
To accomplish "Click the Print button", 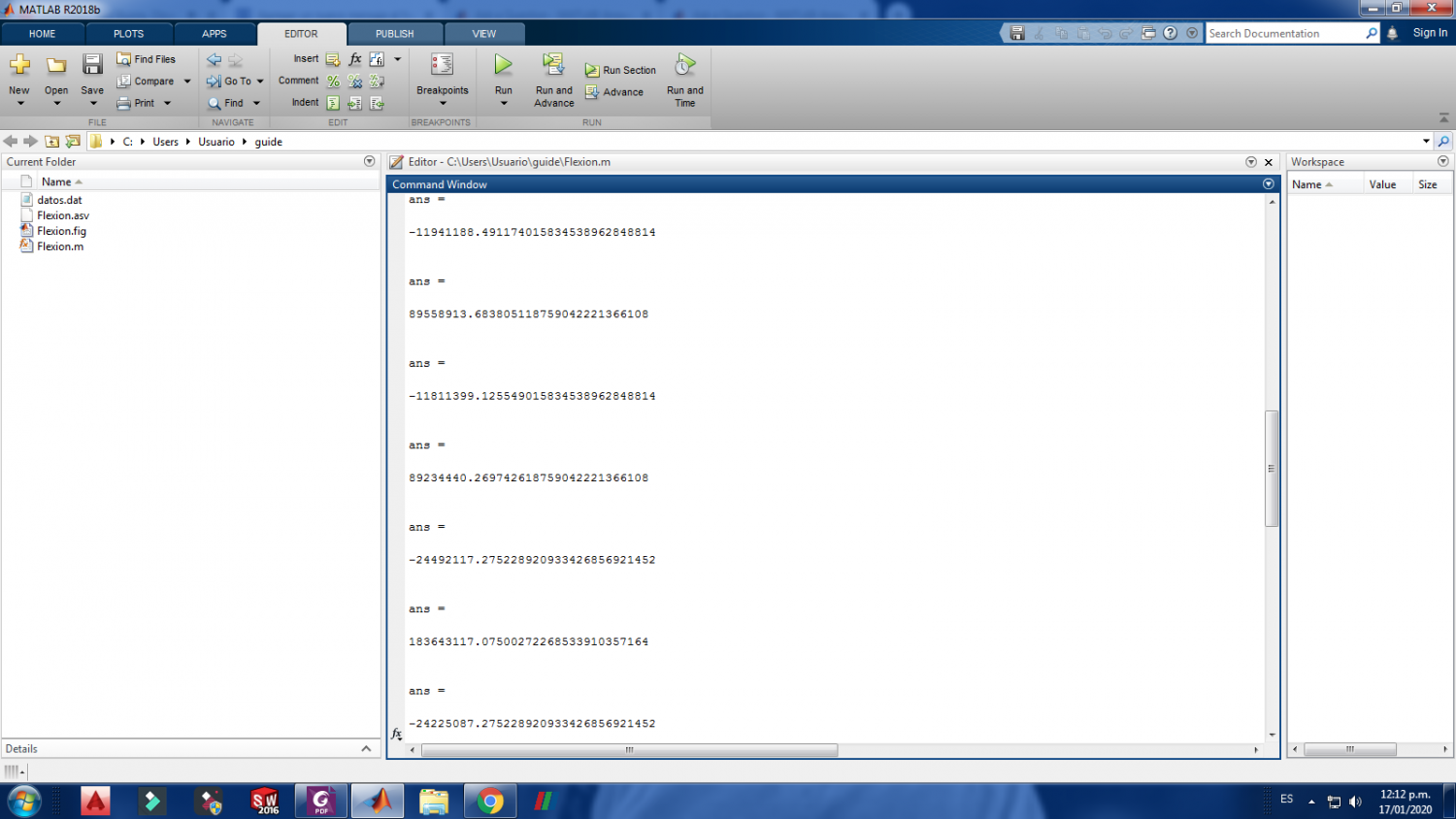I will (x=136, y=103).
